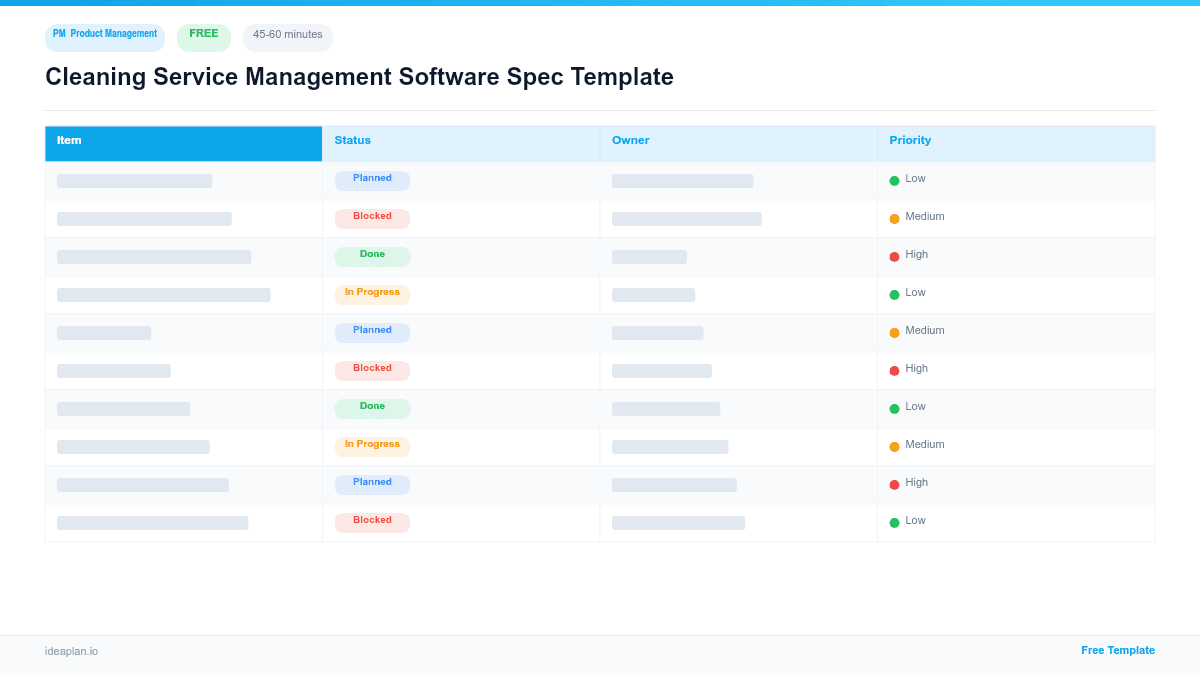The image size is (1200, 675).
Task: Select the Blocked status badge in second row
Action: (x=371, y=217)
